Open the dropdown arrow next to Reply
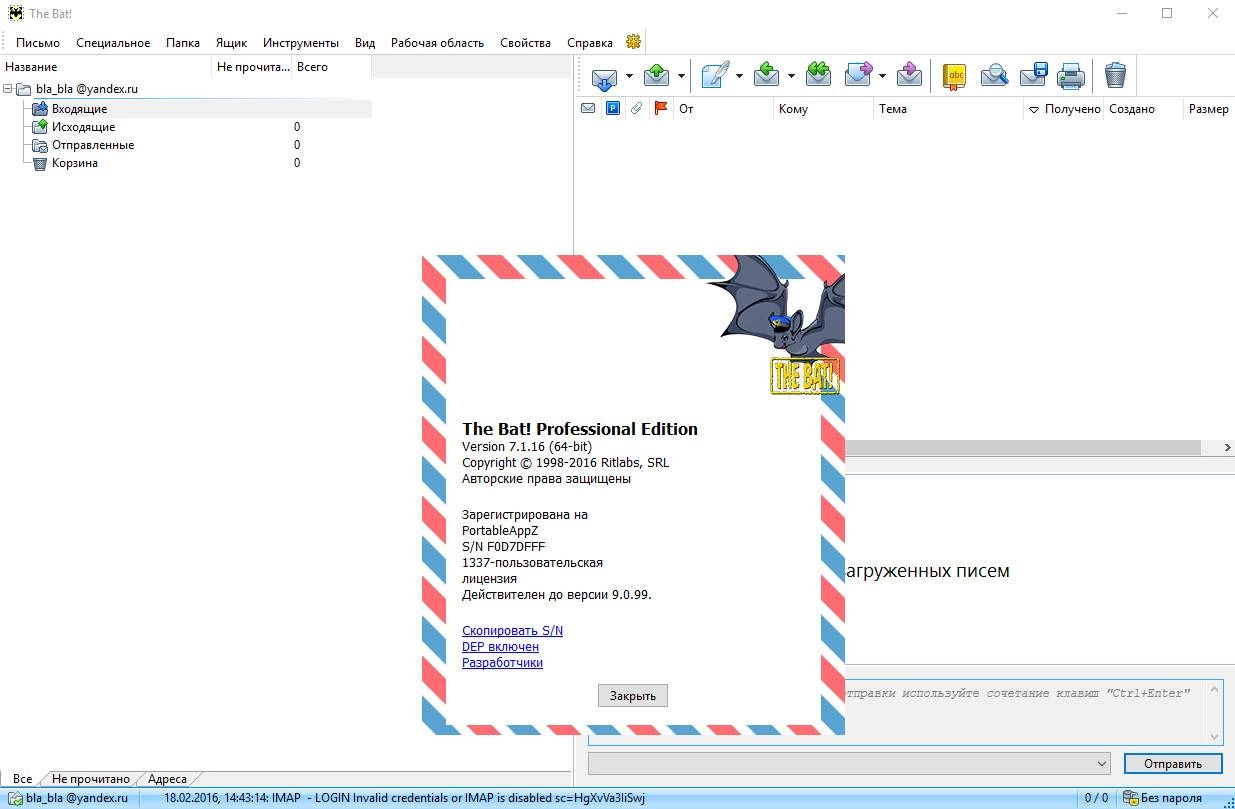 point(790,76)
